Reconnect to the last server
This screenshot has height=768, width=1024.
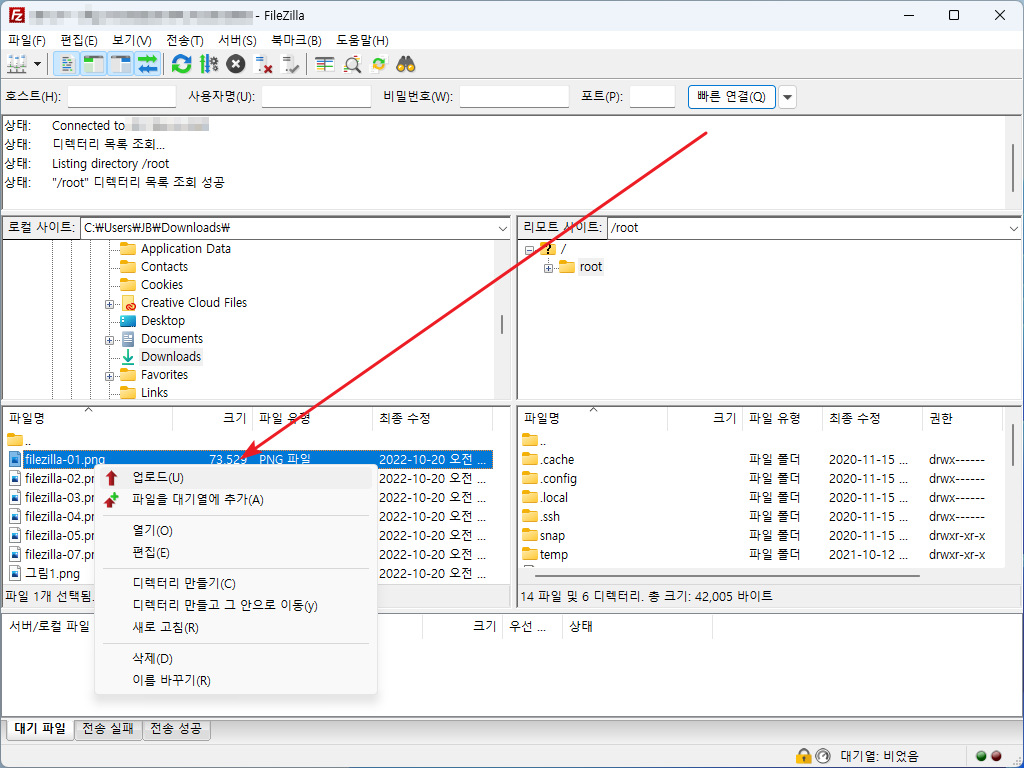(x=290, y=64)
